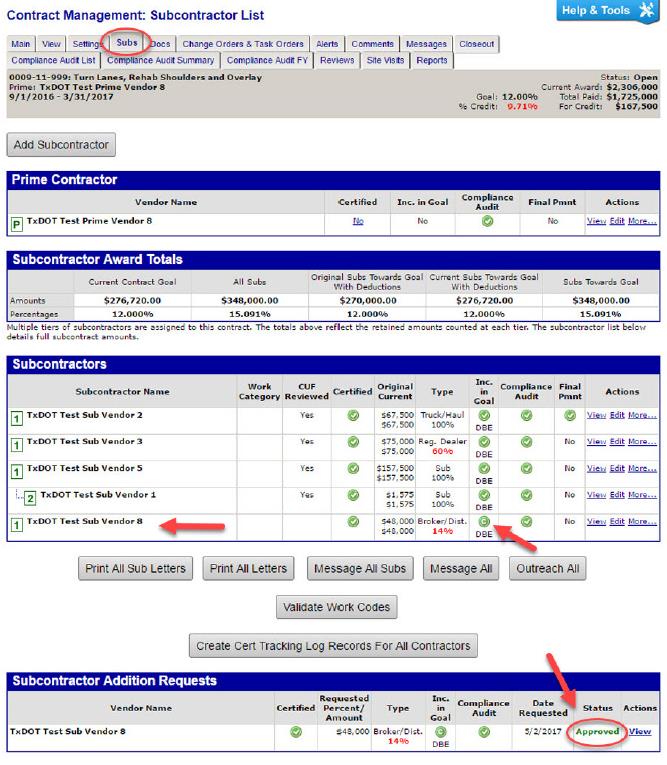Switch to the Docs tab
The image size is (667, 765).
tap(160, 44)
